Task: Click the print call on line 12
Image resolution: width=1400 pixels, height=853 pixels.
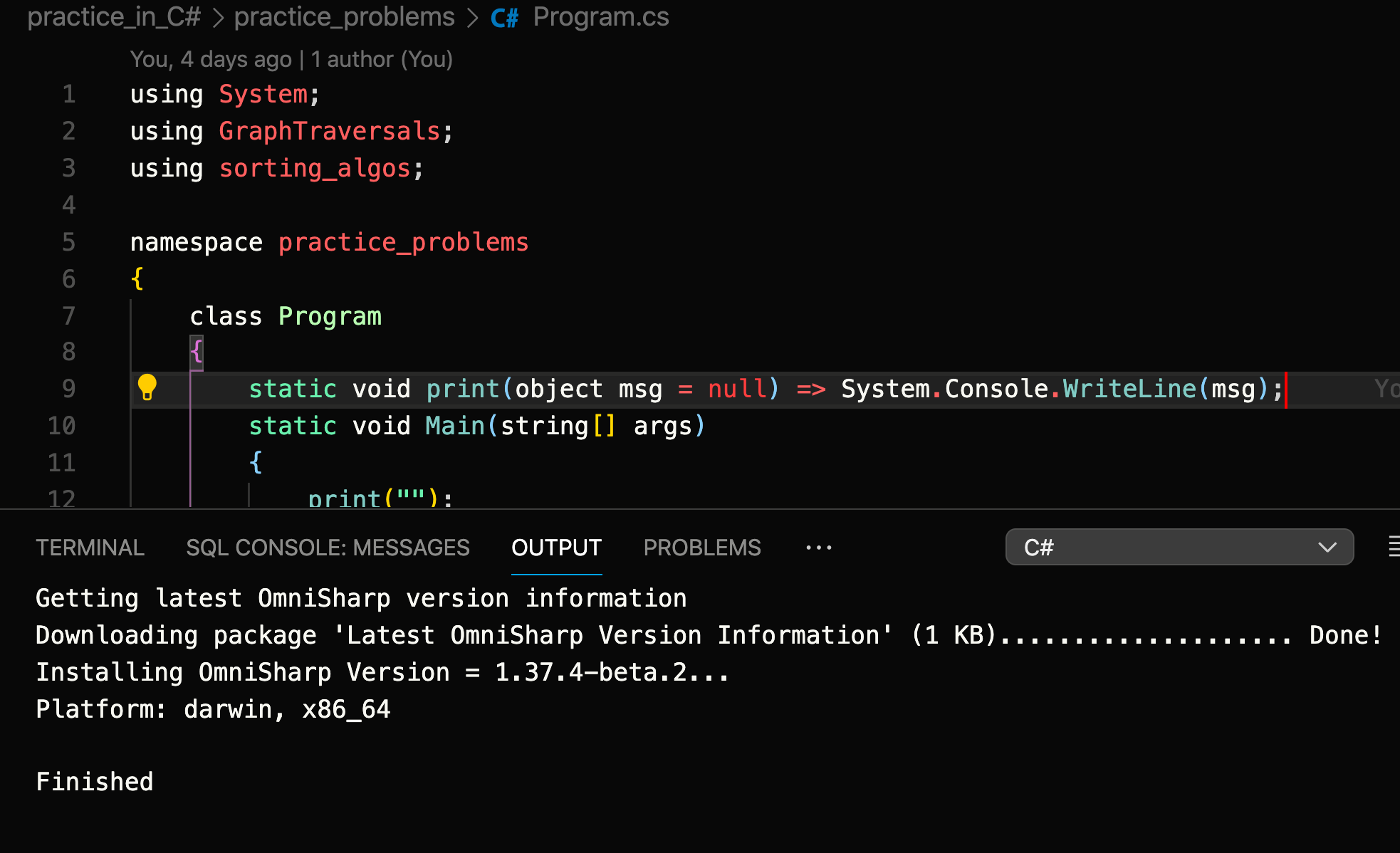Action: pos(344,497)
